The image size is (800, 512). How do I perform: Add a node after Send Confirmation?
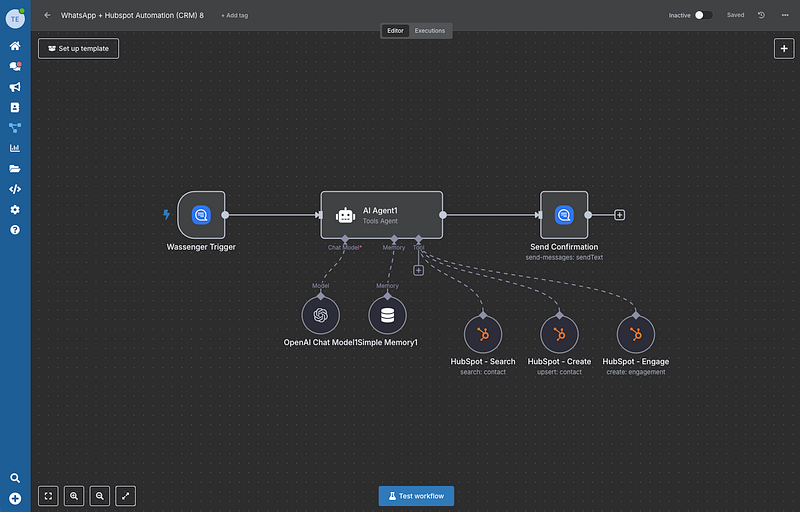(620, 214)
